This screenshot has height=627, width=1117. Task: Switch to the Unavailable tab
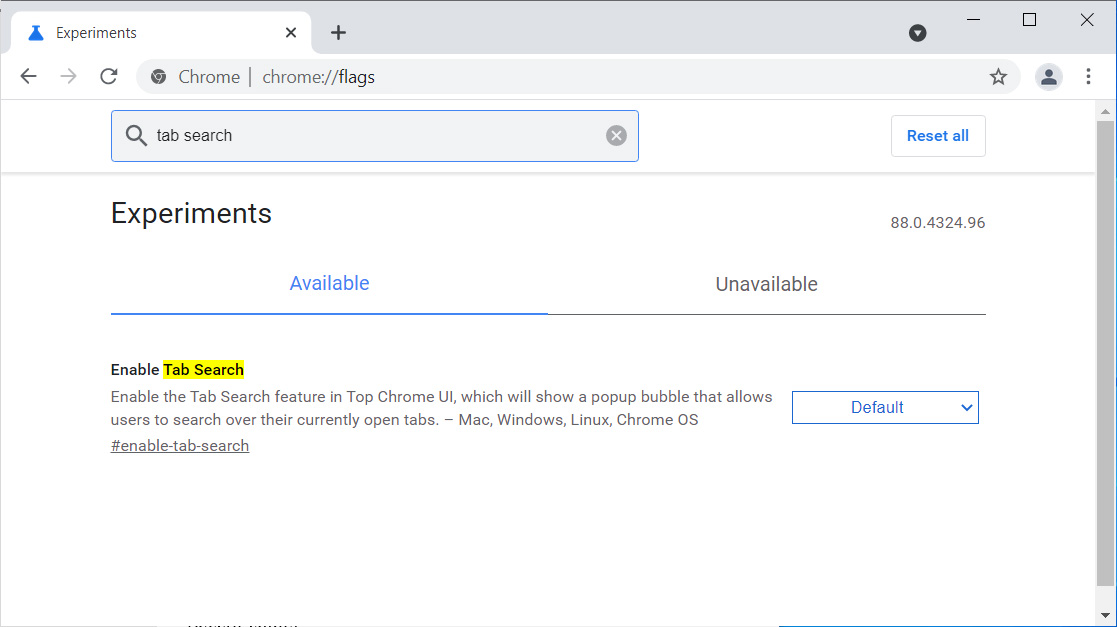click(767, 284)
